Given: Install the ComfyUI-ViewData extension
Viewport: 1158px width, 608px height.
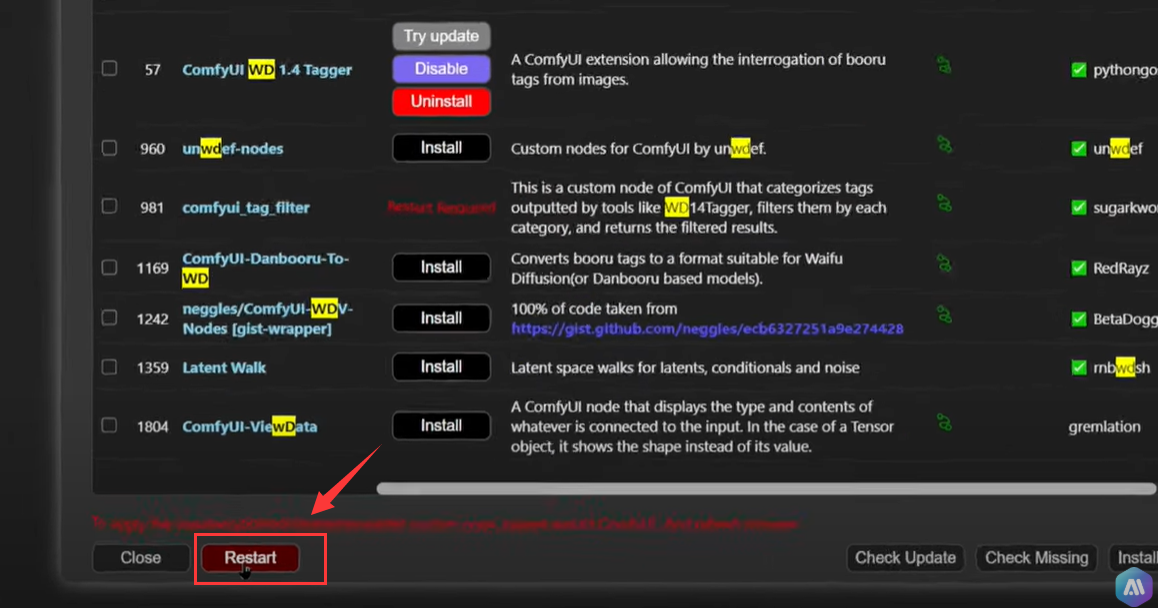Looking at the screenshot, I should [441, 426].
